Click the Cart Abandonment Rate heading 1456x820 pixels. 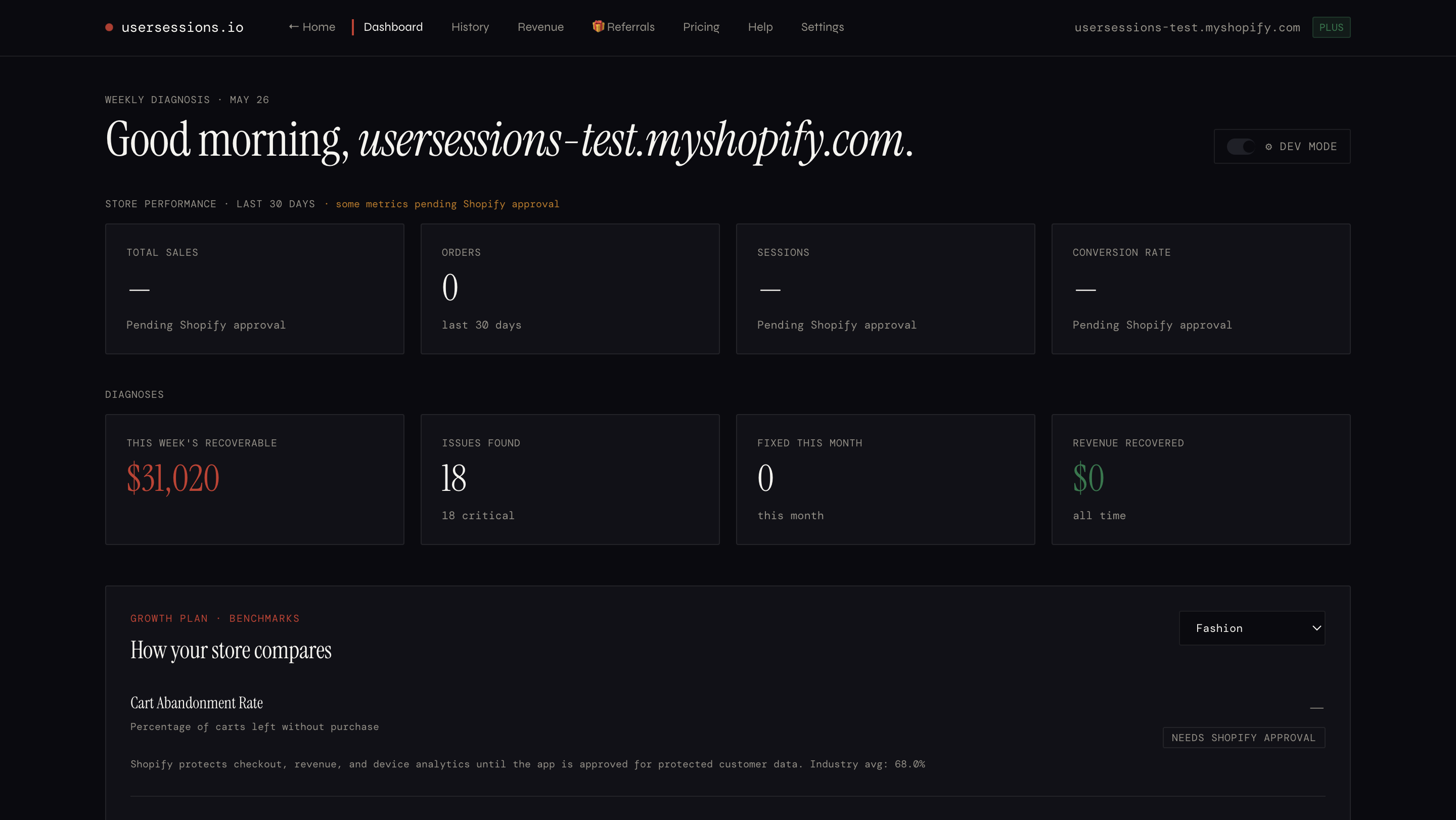coord(197,702)
